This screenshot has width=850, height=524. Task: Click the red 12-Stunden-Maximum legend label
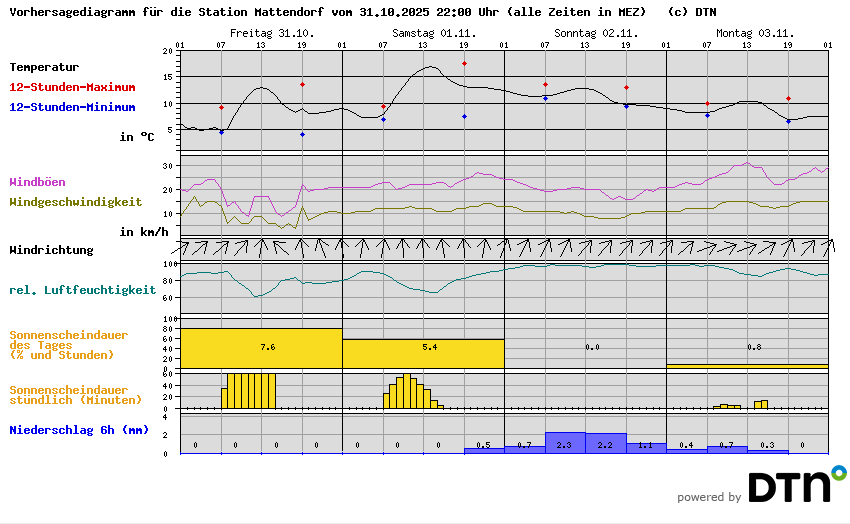click(x=72, y=88)
